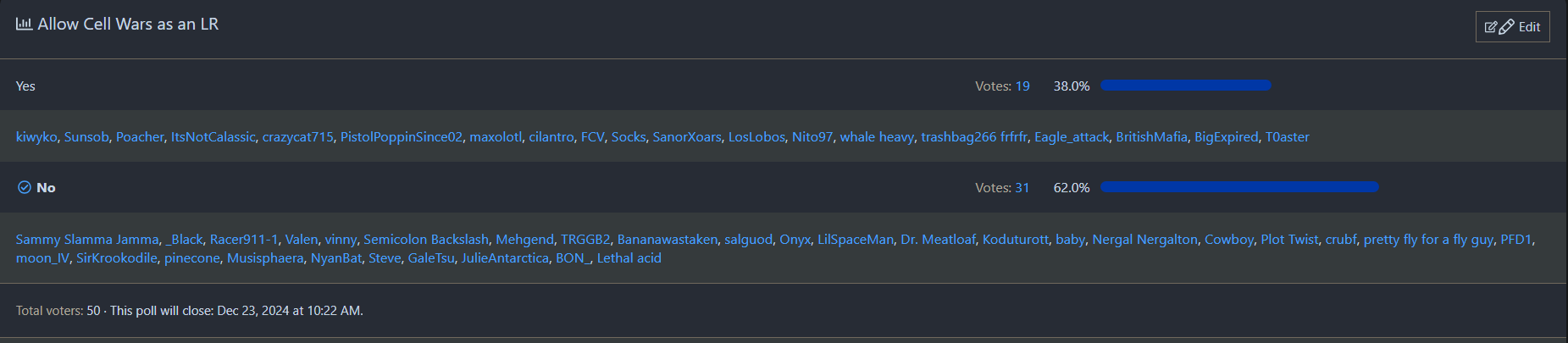The width and height of the screenshot is (1568, 343).
Task: Select the Yes poll option label
Action: click(25, 86)
